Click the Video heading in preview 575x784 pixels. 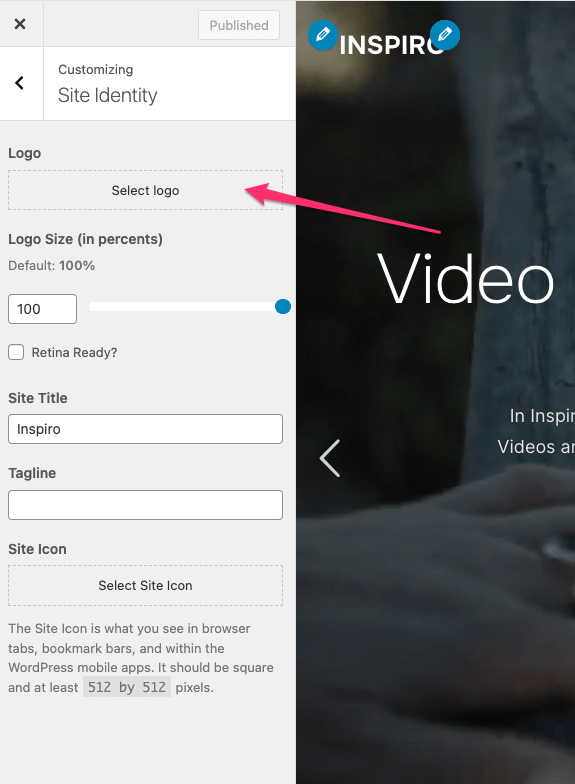(x=466, y=278)
